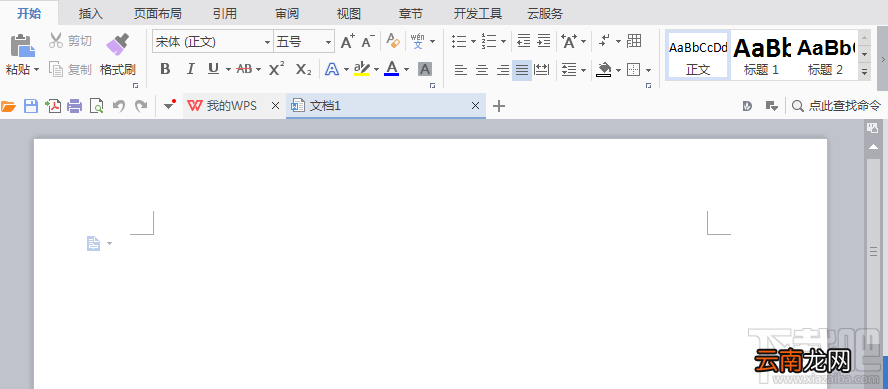888x389 pixels.
Task: Toggle bold formatting
Action: click(x=165, y=70)
